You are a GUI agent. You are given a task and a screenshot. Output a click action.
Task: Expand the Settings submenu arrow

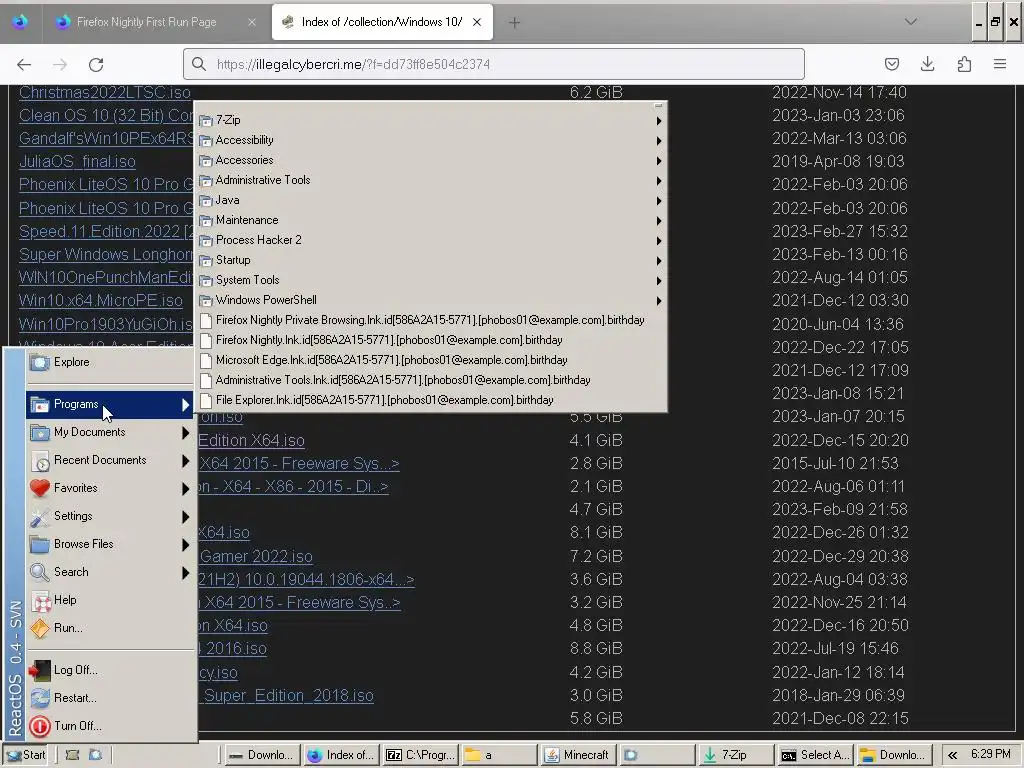[185, 517]
